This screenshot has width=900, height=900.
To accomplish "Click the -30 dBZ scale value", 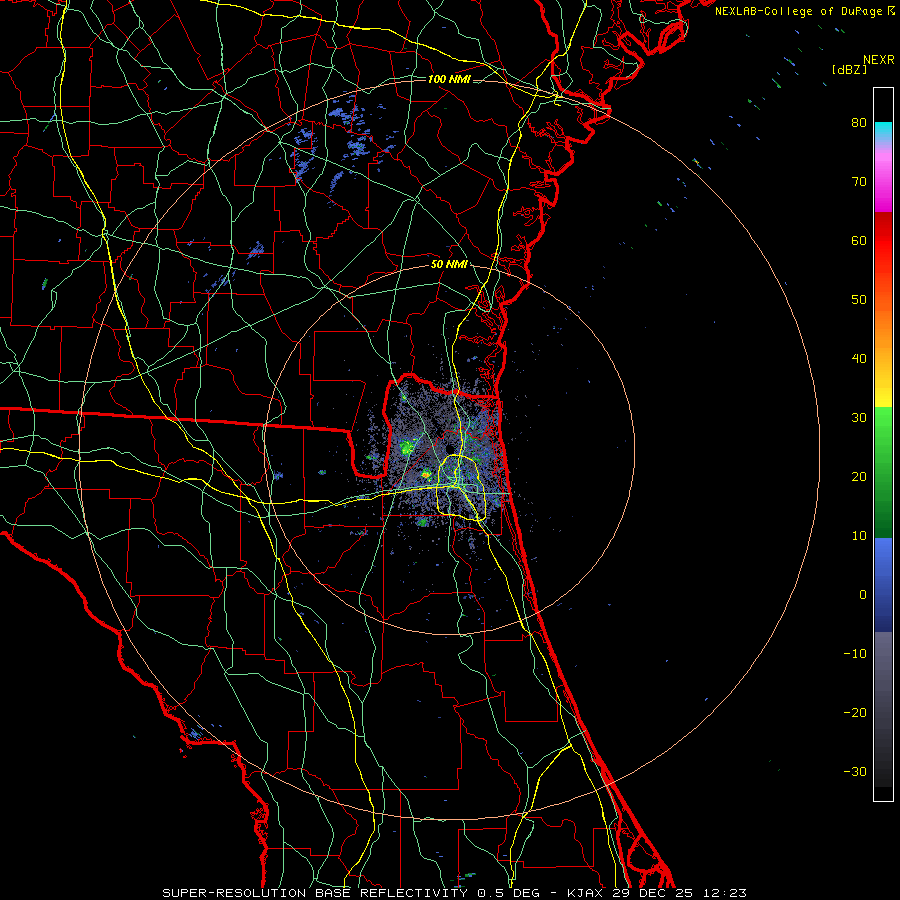I will [855, 772].
